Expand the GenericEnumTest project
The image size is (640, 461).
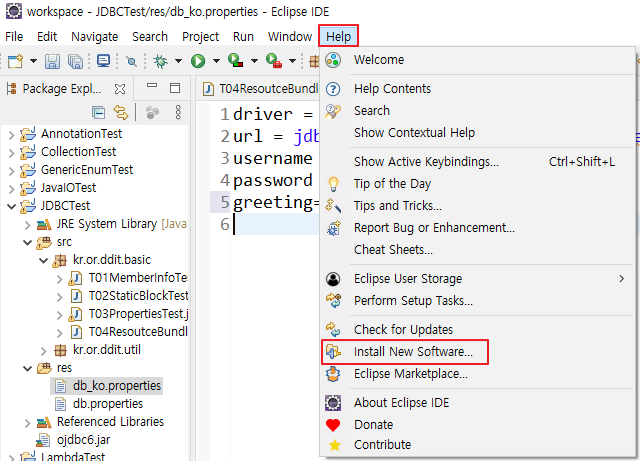(x=11, y=171)
